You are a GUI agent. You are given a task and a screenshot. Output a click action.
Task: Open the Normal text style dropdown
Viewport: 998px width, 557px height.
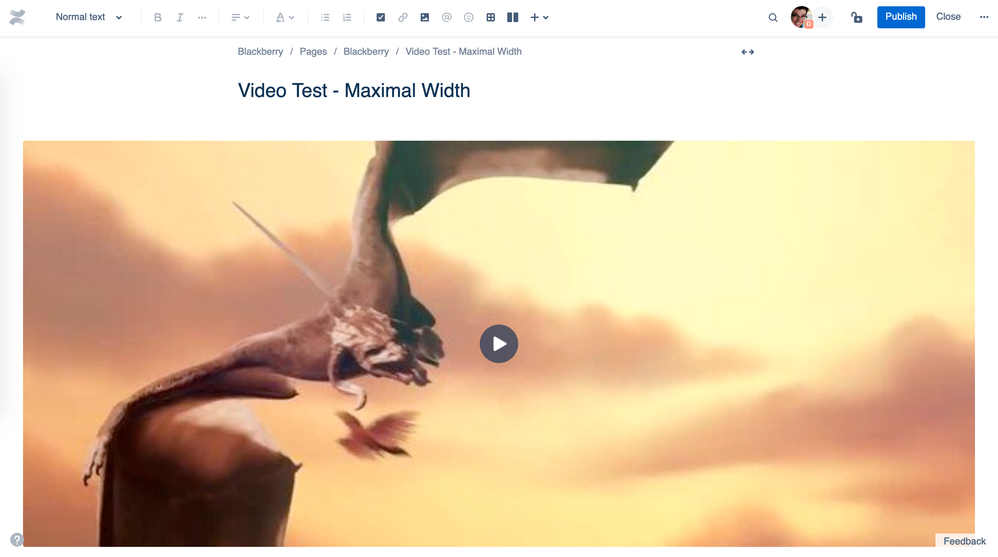pyautogui.click(x=88, y=17)
